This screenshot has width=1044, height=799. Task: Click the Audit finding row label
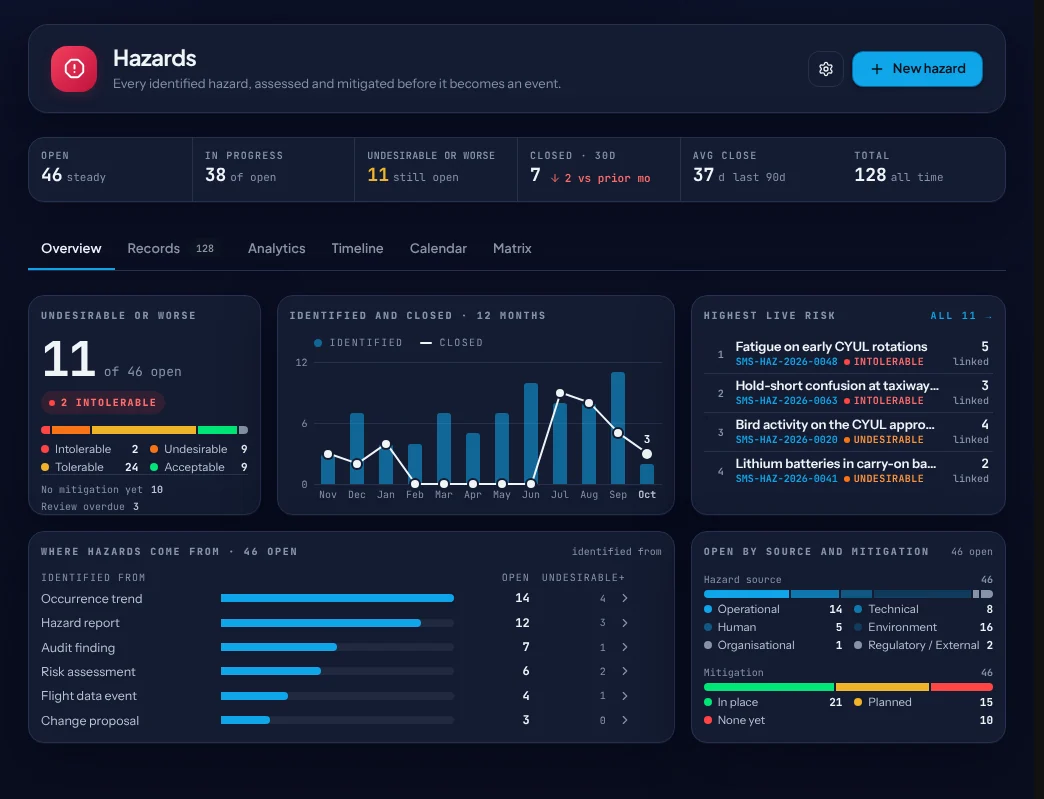[78, 648]
